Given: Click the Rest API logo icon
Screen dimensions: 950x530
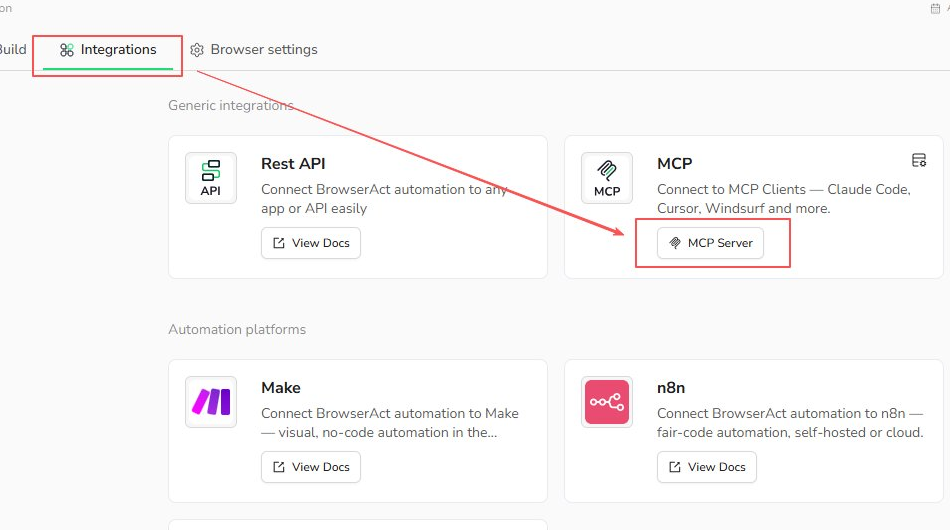Looking at the screenshot, I should click(211, 178).
